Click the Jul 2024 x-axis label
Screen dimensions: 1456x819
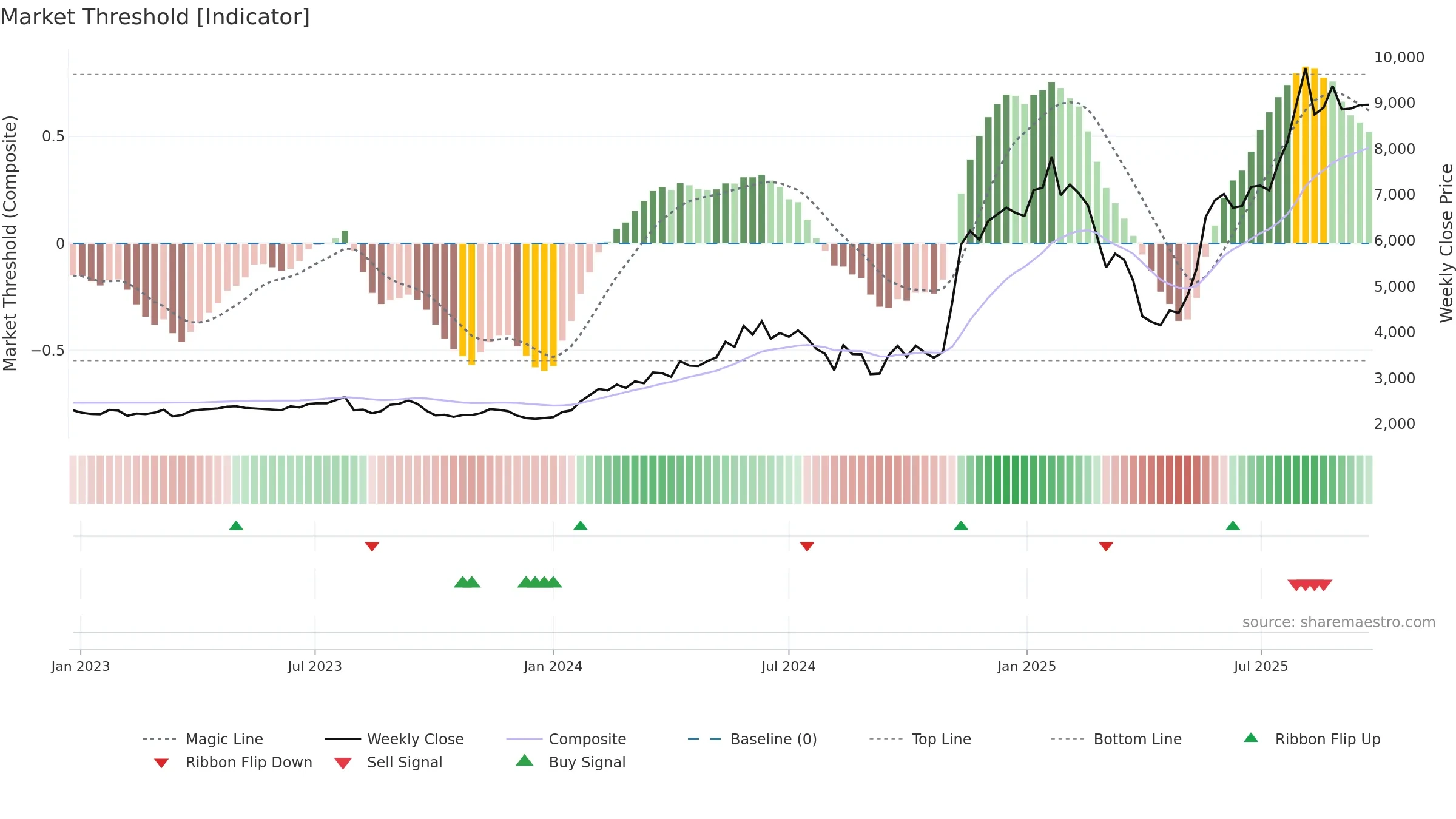789,667
